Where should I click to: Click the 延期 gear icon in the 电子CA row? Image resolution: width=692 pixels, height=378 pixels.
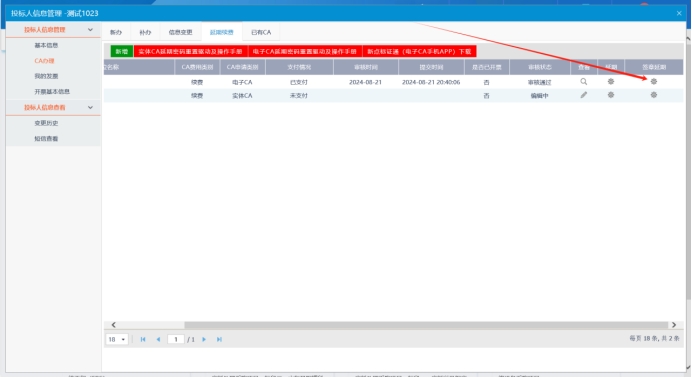pyautogui.click(x=611, y=82)
